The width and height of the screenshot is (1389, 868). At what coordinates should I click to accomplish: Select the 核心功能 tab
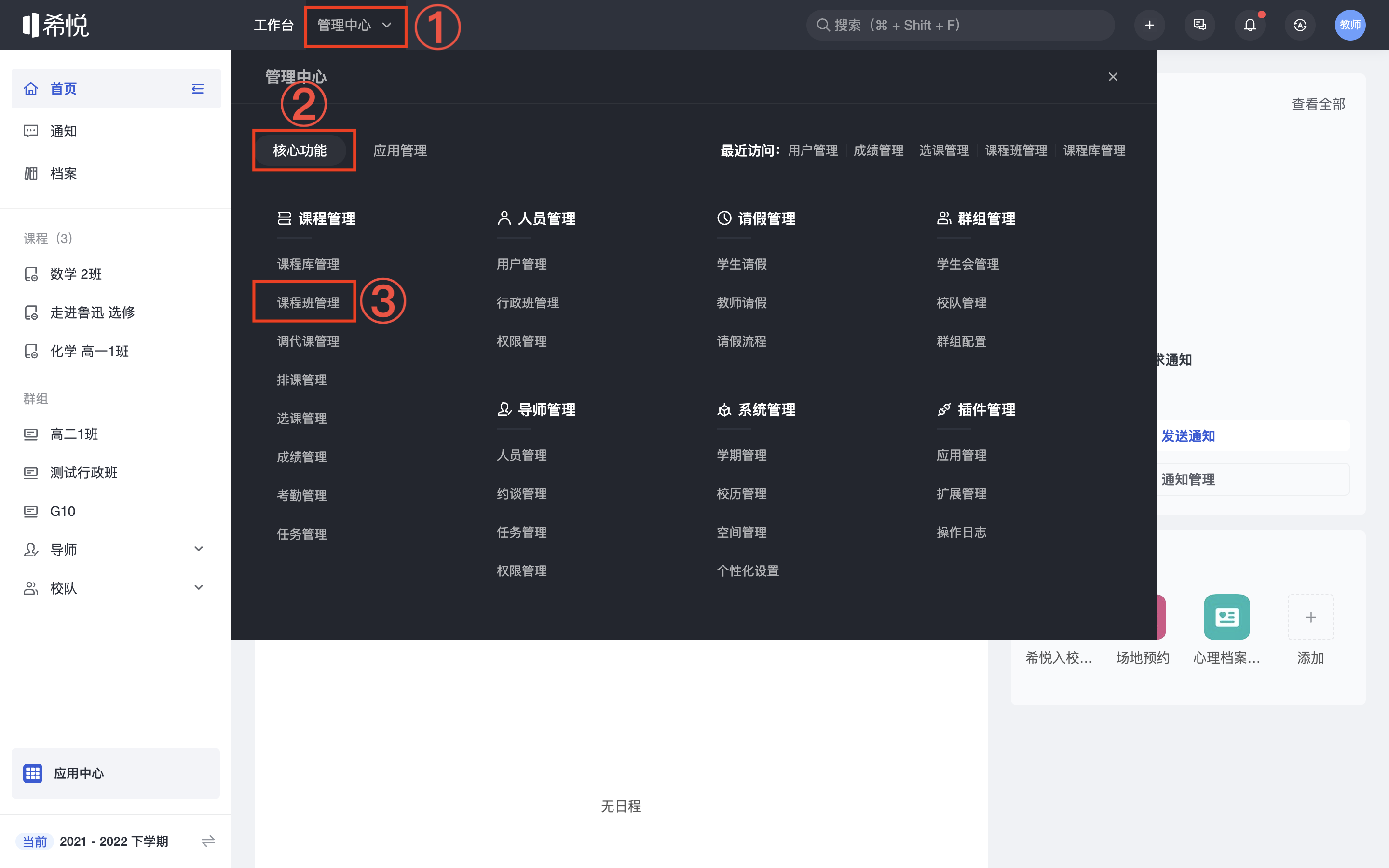(x=300, y=150)
